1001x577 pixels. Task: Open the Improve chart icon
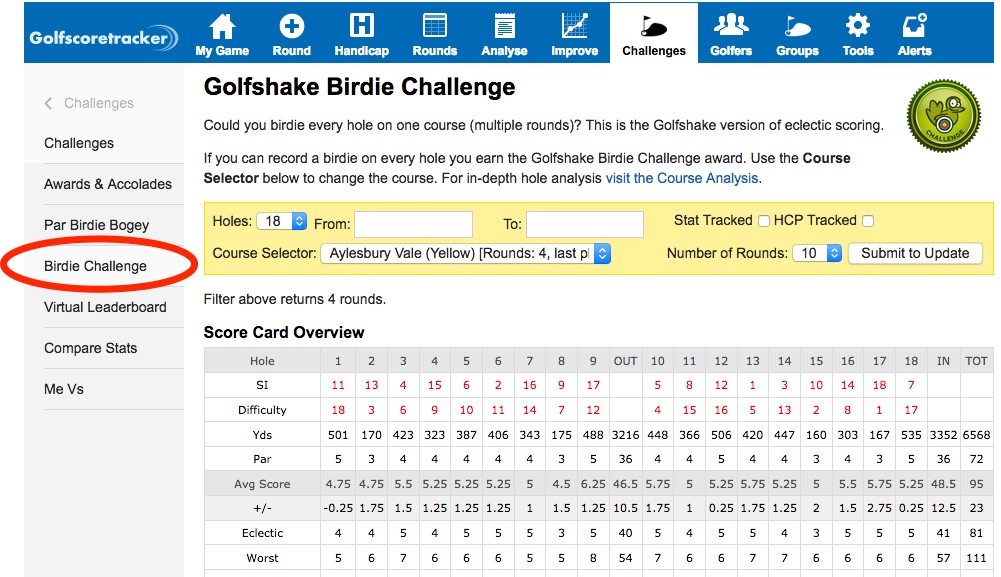574,27
